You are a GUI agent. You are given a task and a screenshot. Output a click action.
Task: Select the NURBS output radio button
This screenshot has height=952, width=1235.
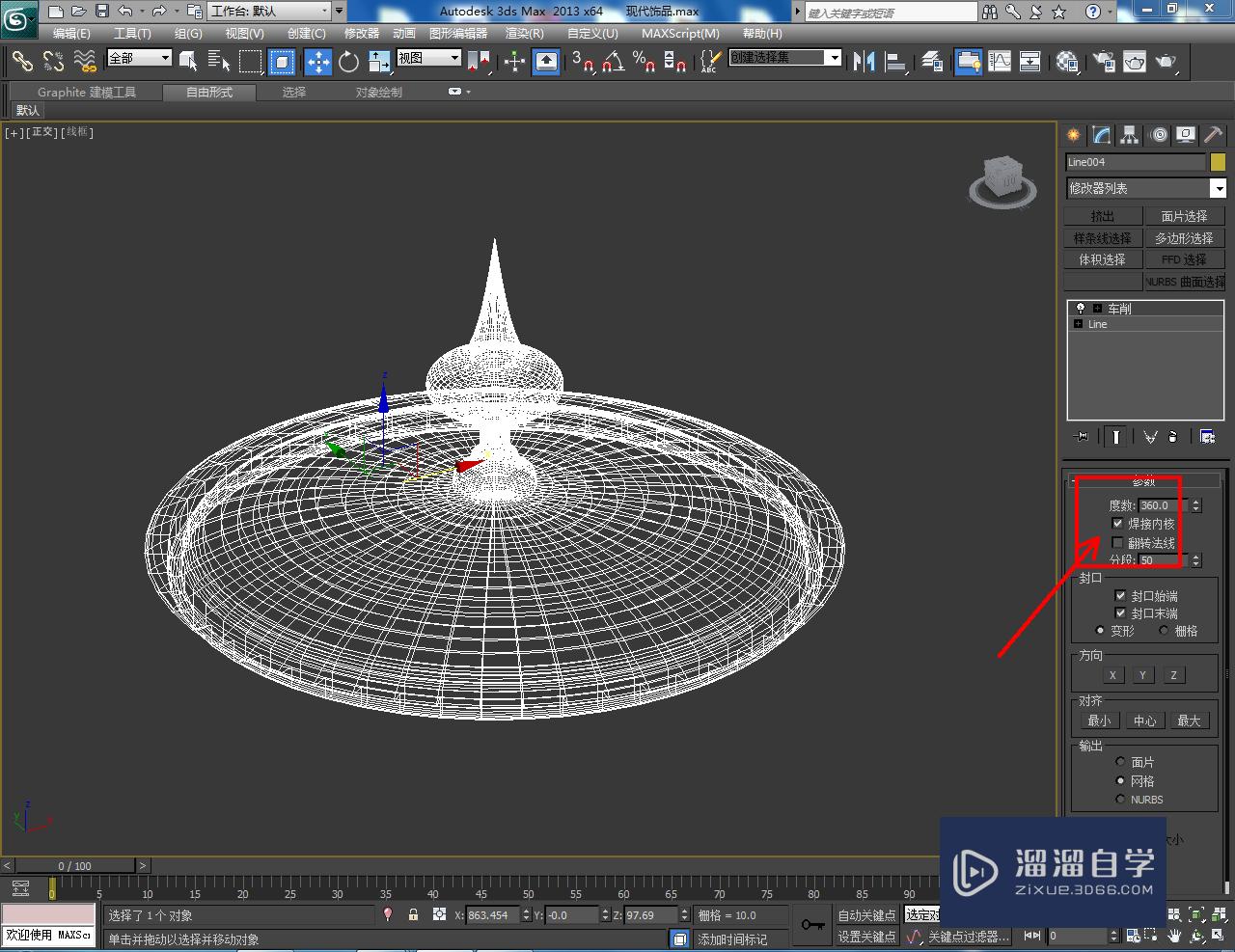coord(1120,800)
